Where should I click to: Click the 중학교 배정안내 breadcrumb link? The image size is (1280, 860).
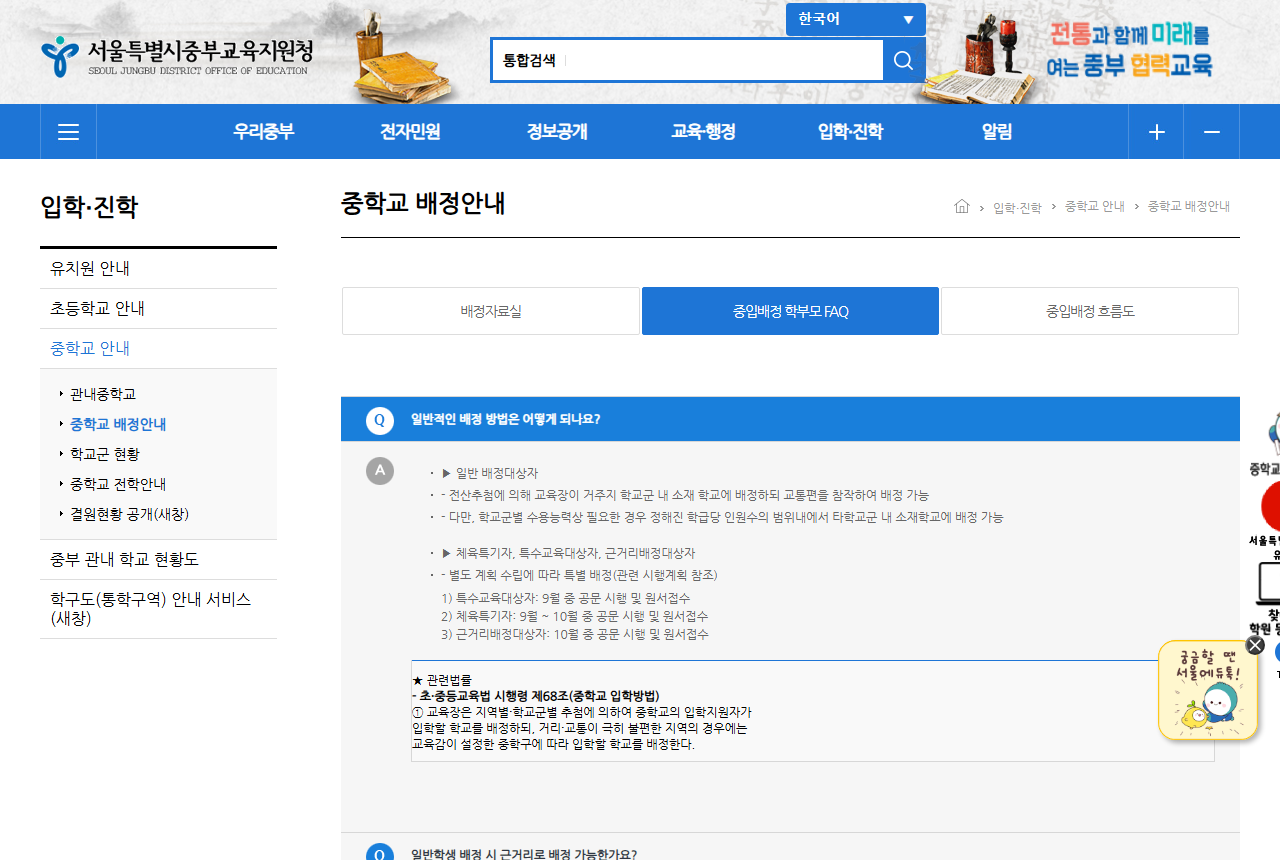click(1189, 206)
